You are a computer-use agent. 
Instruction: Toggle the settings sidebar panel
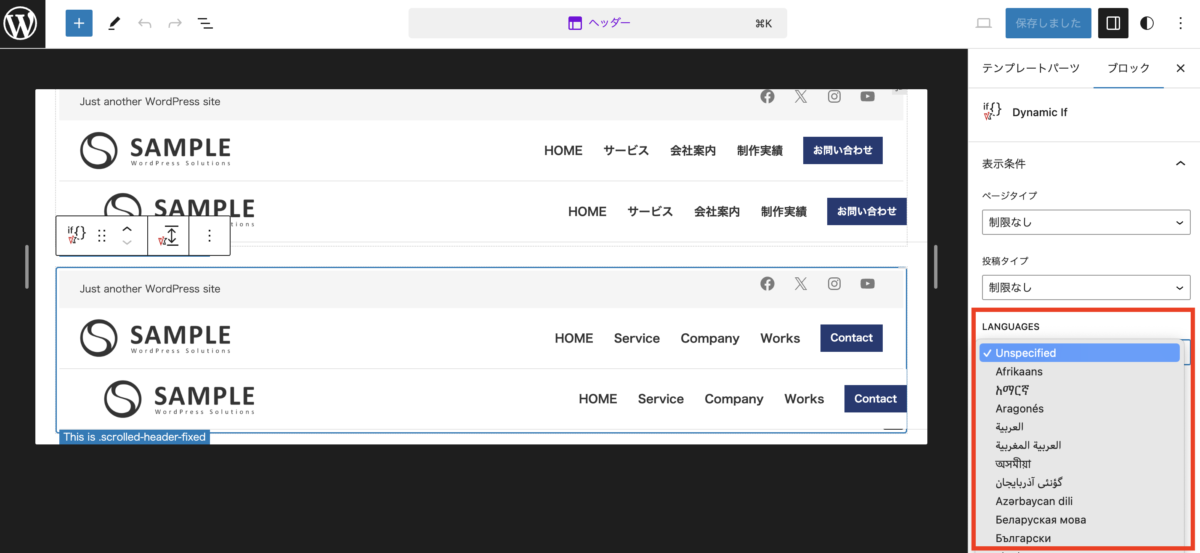tap(1113, 23)
